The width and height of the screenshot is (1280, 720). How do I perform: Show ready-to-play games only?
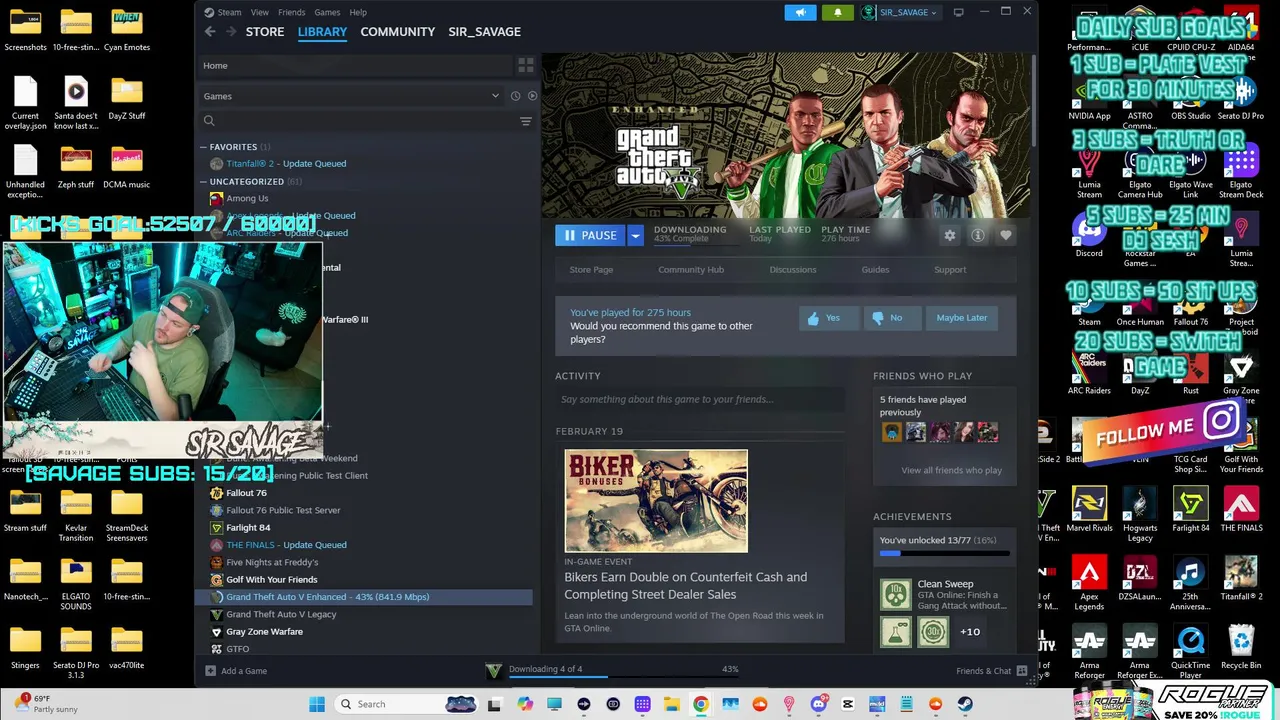[x=532, y=96]
